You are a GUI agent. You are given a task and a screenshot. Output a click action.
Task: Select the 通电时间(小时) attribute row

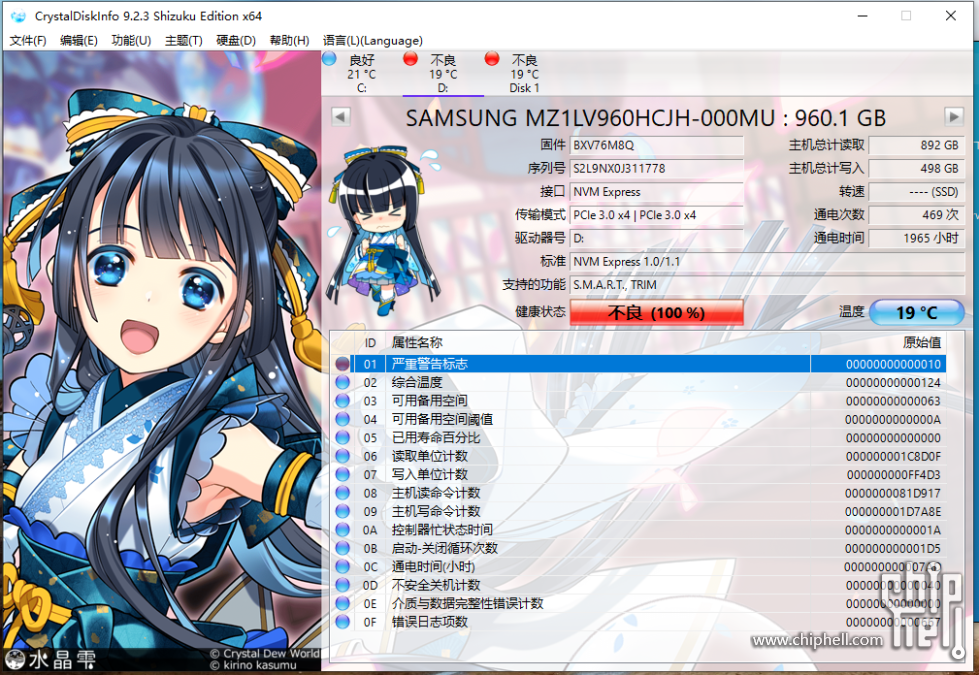click(638, 567)
